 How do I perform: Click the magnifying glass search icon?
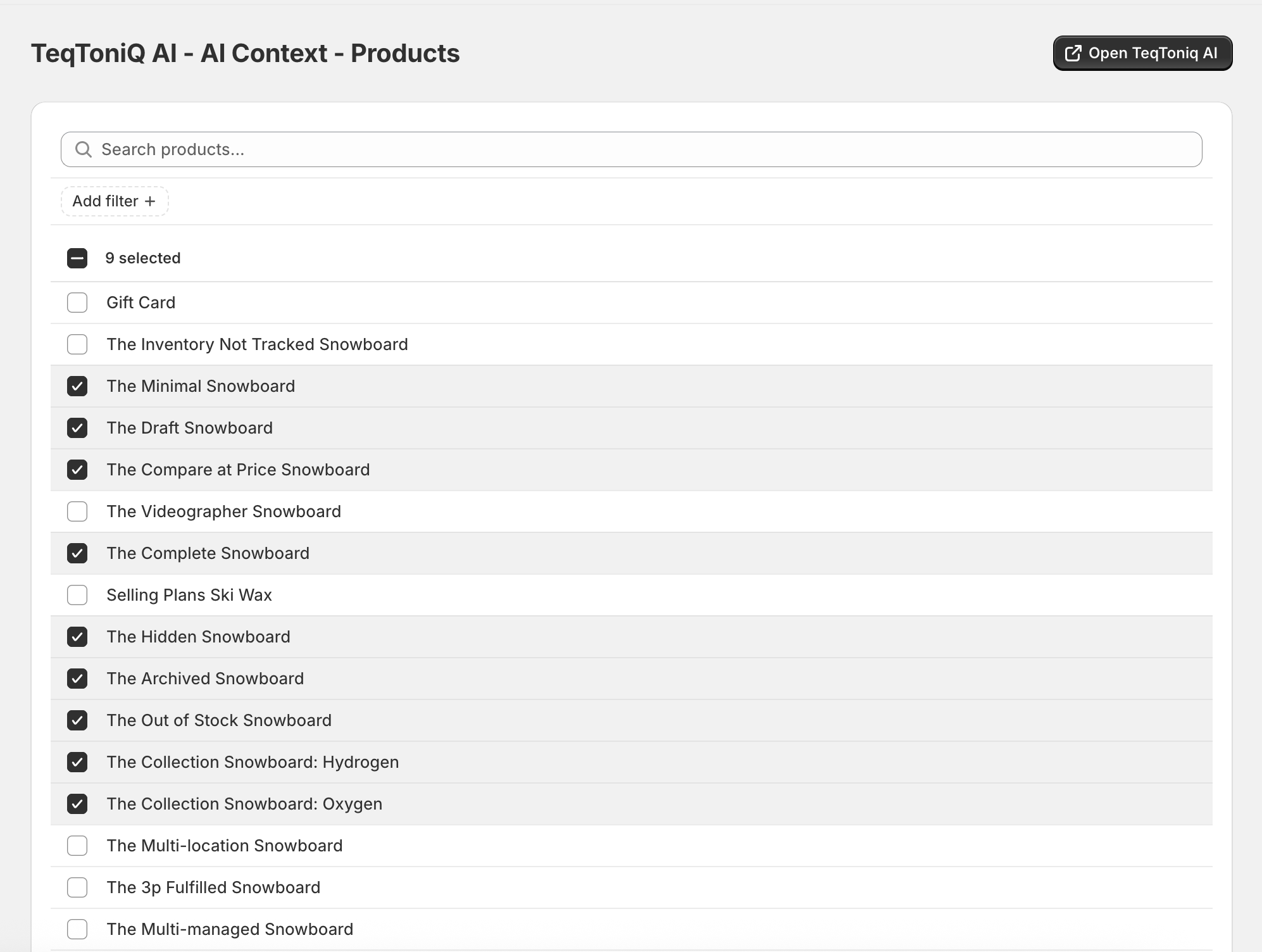(x=84, y=149)
